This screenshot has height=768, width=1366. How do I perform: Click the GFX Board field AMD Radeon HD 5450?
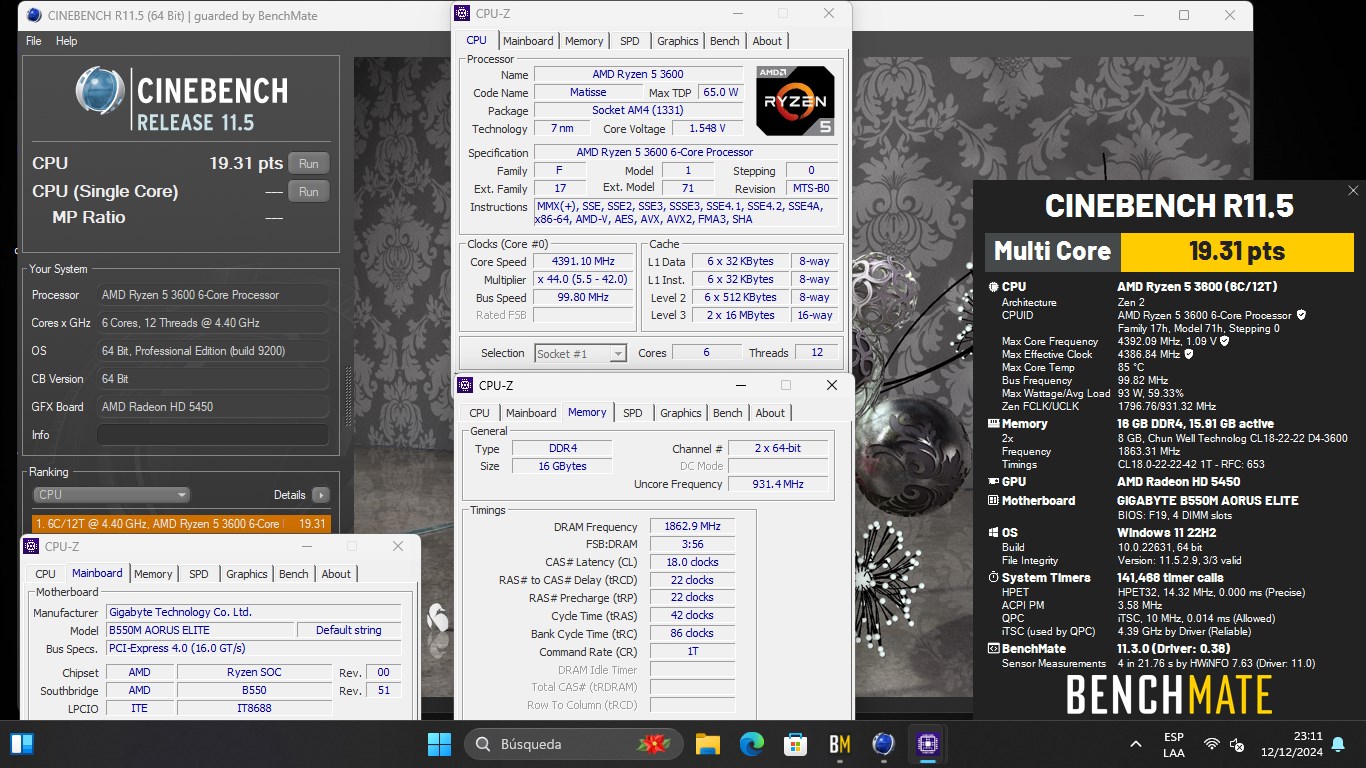(213, 407)
